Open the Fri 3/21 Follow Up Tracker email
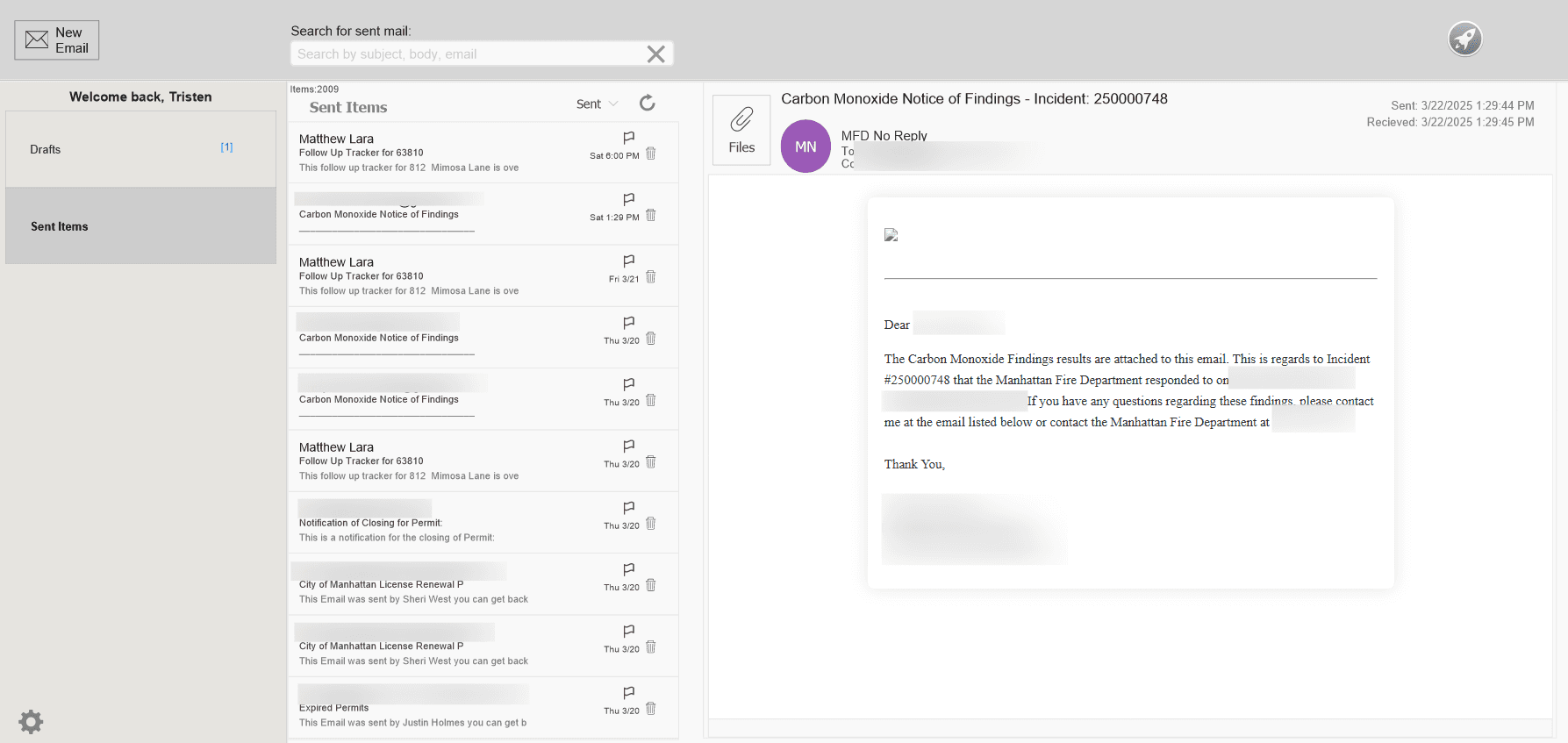The height and width of the screenshot is (743, 1568). pyautogui.click(x=483, y=276)
